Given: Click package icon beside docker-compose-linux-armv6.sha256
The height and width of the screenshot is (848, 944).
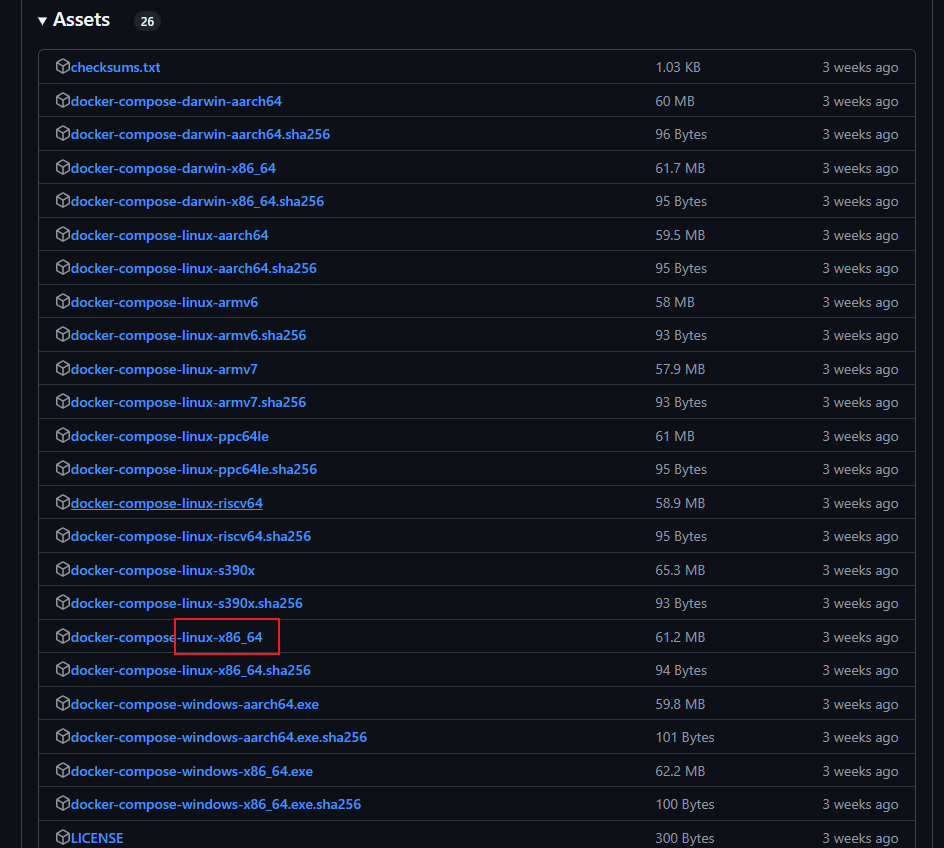Looking at the screenshot, I should click(x=63, y=334).
